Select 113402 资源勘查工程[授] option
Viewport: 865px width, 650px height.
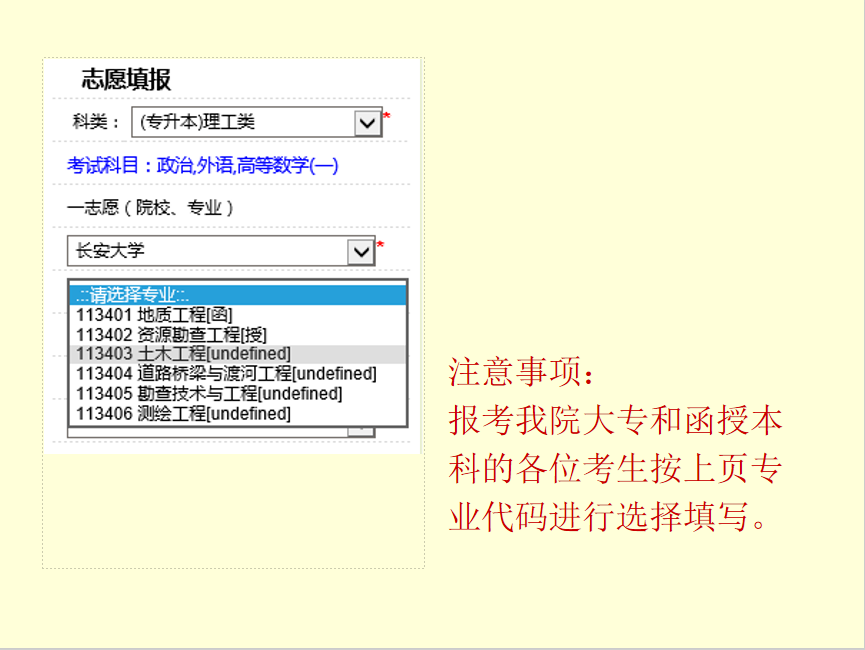click(171, 334)
